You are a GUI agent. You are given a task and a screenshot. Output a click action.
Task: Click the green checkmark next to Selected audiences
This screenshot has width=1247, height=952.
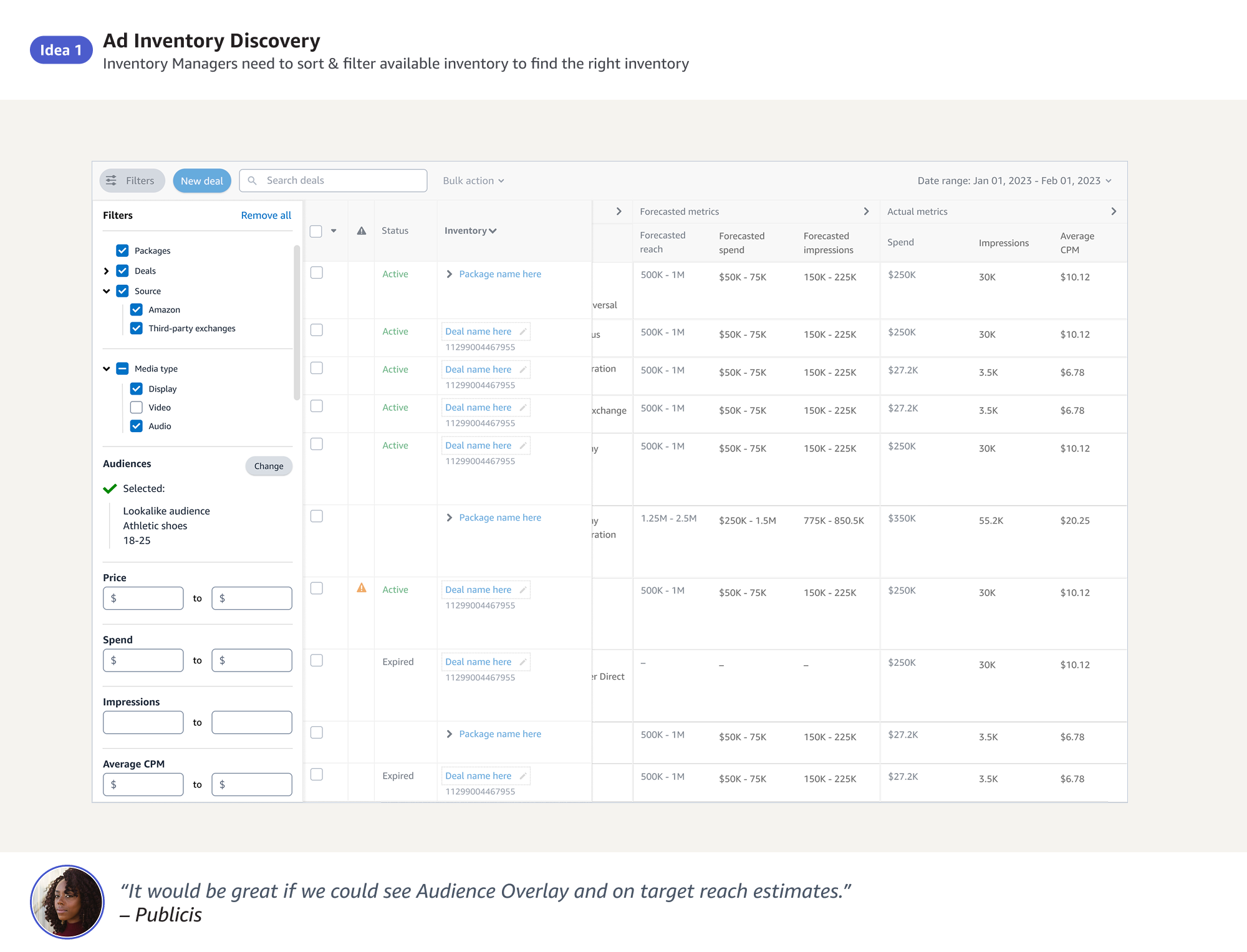(x=110, y=488)
